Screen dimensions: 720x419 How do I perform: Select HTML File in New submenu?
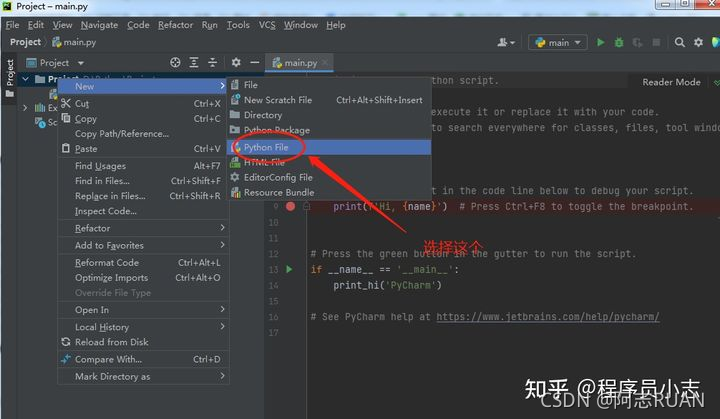329,162
